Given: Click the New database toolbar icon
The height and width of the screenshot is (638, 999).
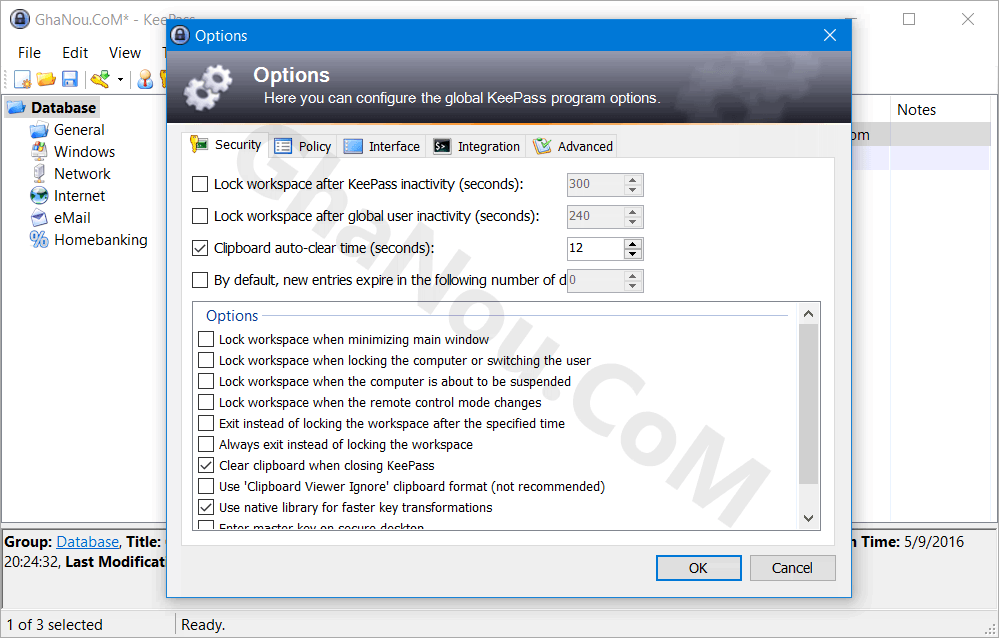Looking at the screenshot, I should click(22, 79).
